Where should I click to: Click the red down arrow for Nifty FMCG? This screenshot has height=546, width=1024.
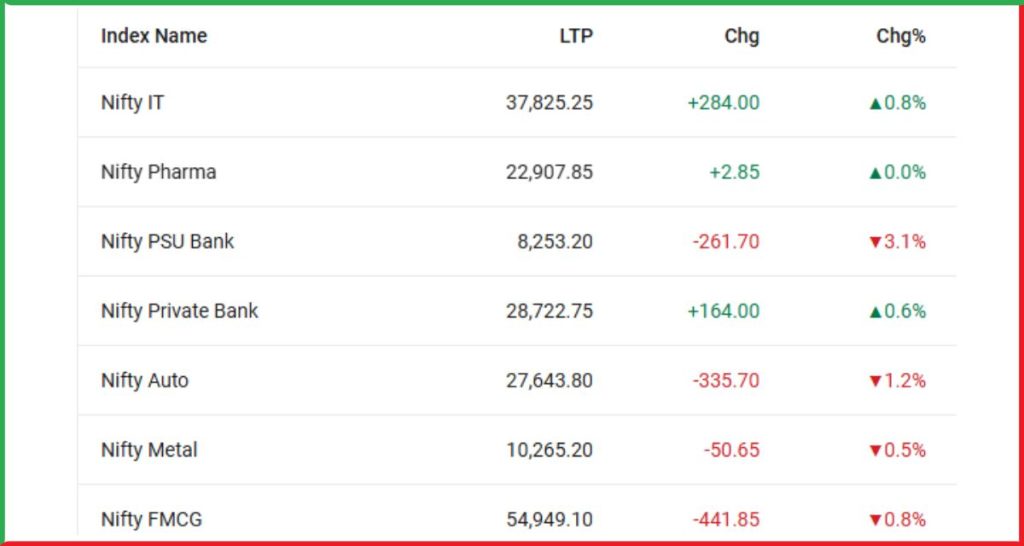point(876,520)
